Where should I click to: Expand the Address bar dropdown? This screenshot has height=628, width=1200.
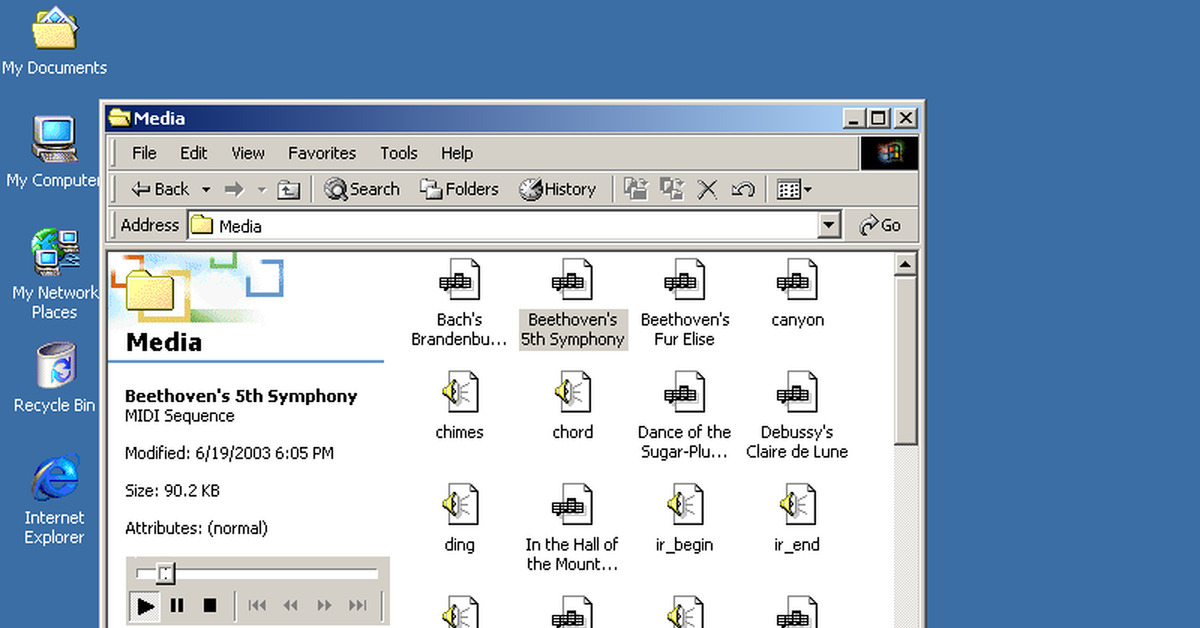[x=829, y=226]
